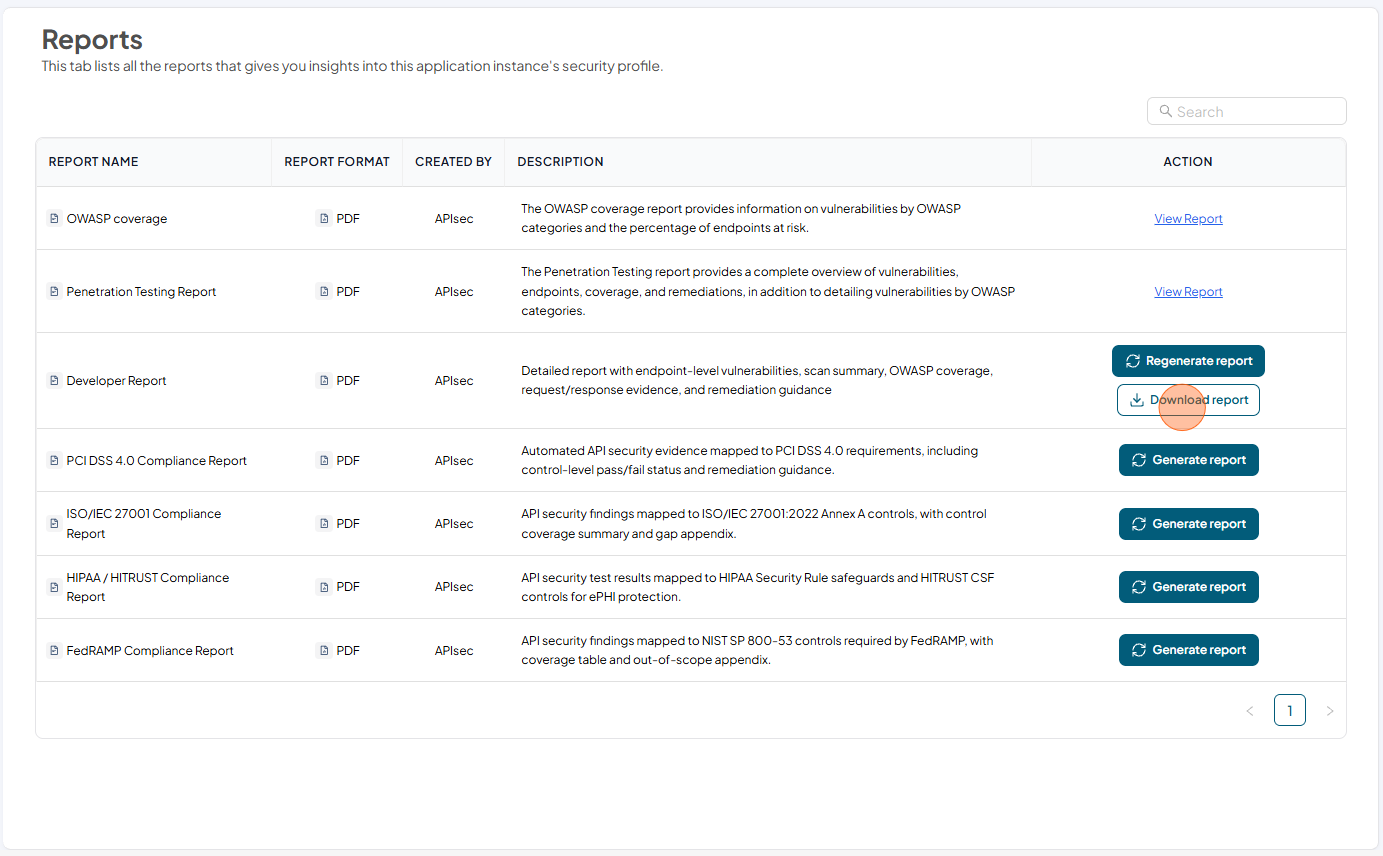Click the CREATED BY column header

click(x=453, y=161)
